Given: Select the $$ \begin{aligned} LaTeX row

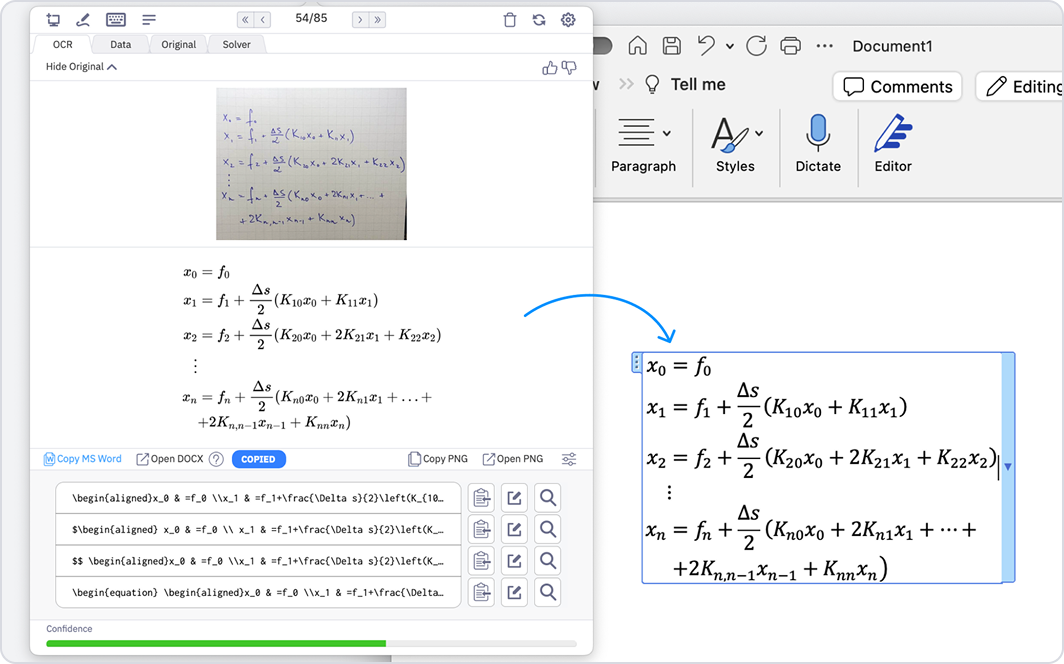Looking at the screenshot, I should point(258,561).
